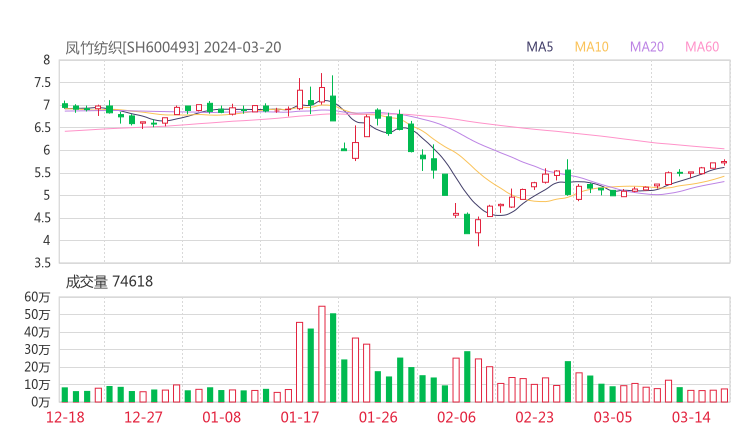Jump to the 01-17 date marker
The image size is (740, 440).
coord(300,417)
